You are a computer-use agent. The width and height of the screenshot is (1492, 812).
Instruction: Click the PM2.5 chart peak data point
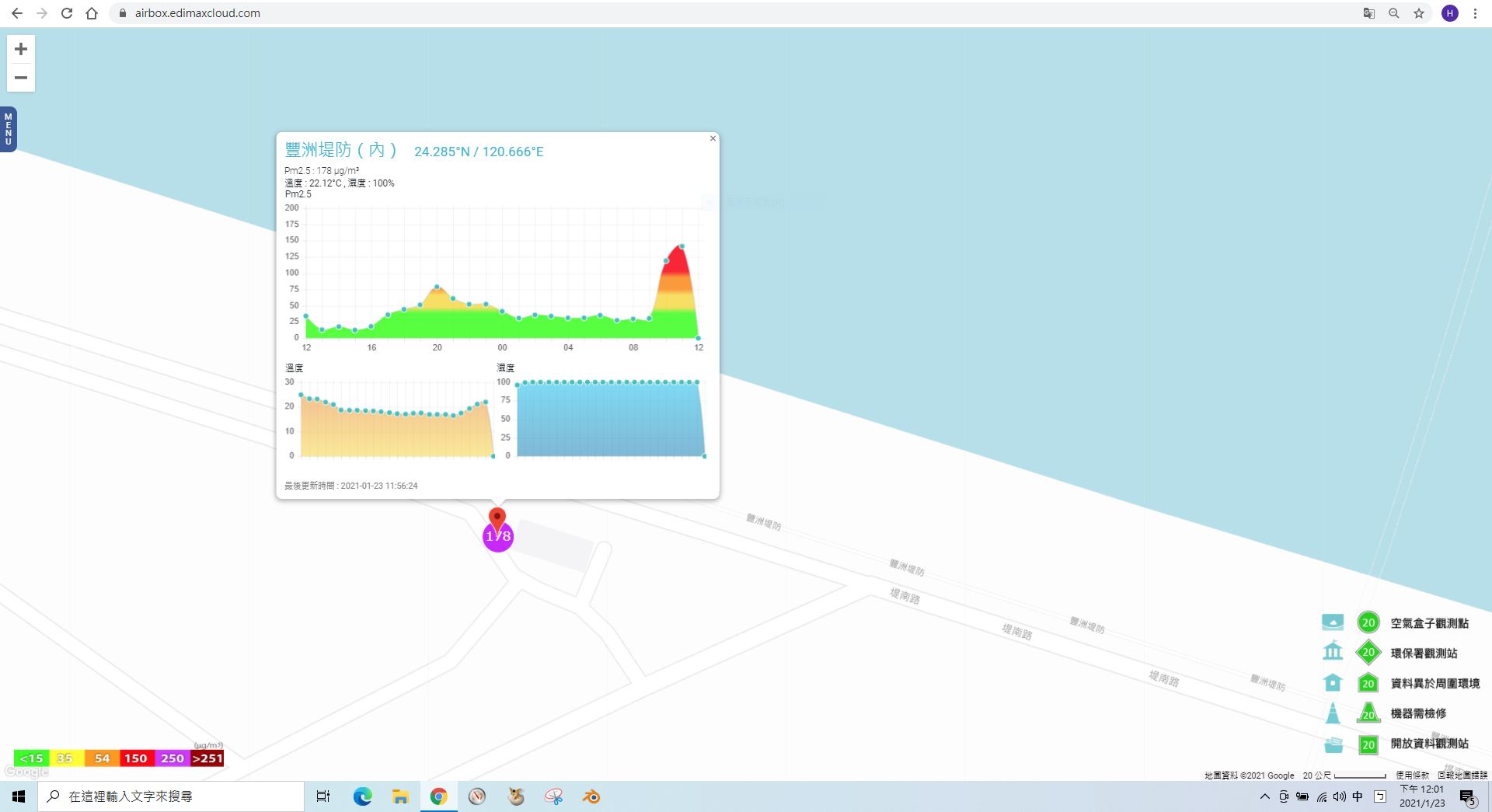point(682,246)
